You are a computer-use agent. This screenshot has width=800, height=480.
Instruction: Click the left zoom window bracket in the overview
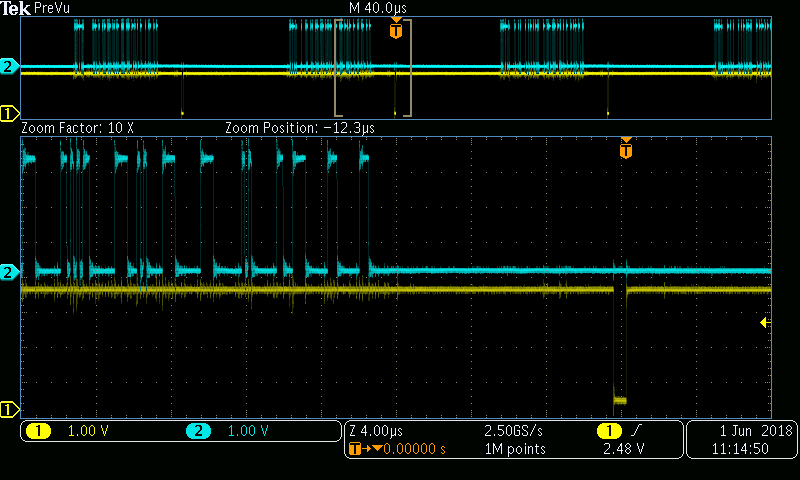(x=336, y=67)
